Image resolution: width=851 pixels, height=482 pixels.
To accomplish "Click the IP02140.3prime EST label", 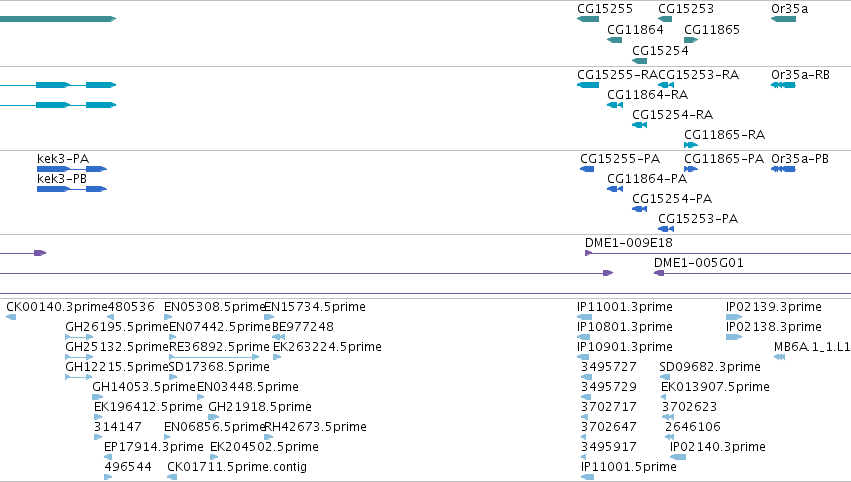I will [718, 447].
